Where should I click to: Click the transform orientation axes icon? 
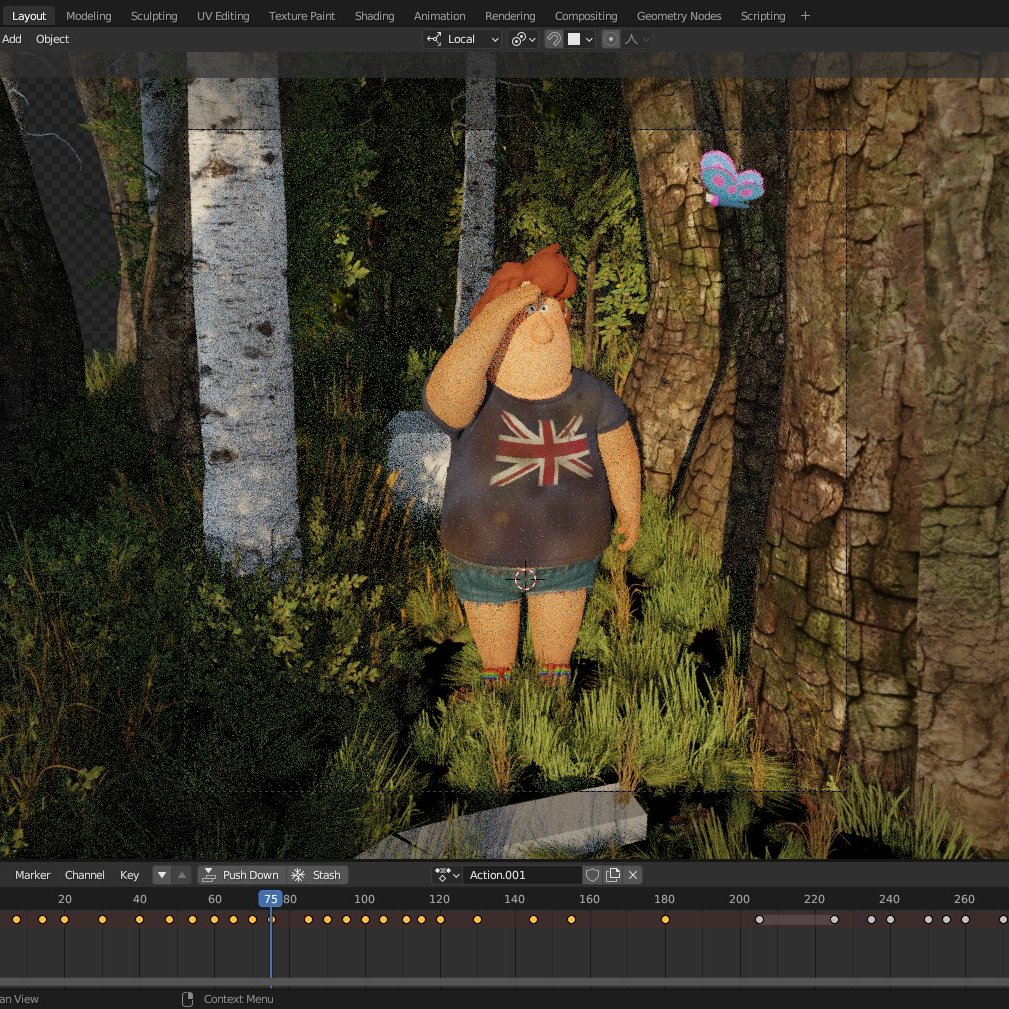434,39
